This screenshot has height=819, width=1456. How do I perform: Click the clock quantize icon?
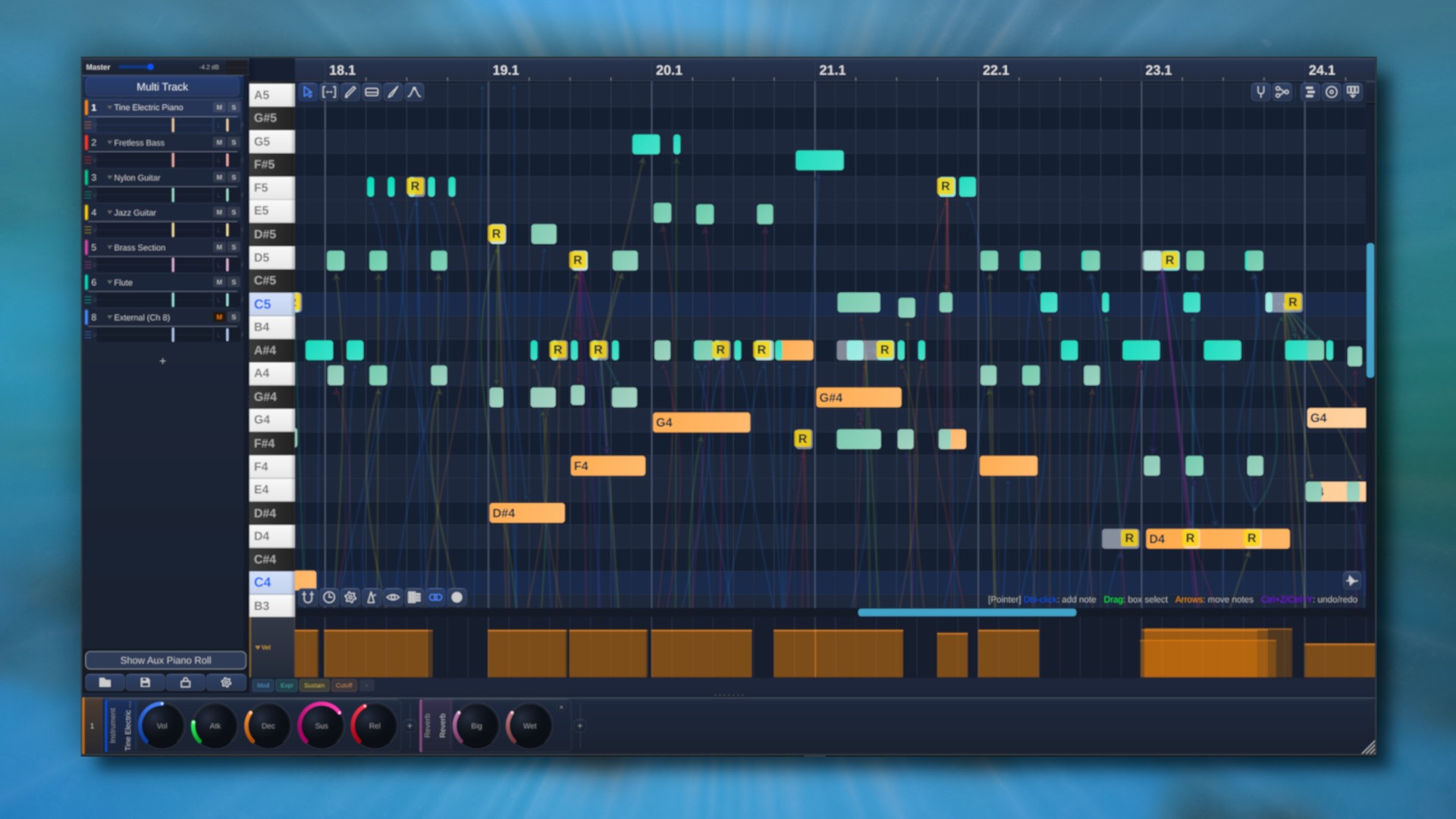[x=329, y=598]
